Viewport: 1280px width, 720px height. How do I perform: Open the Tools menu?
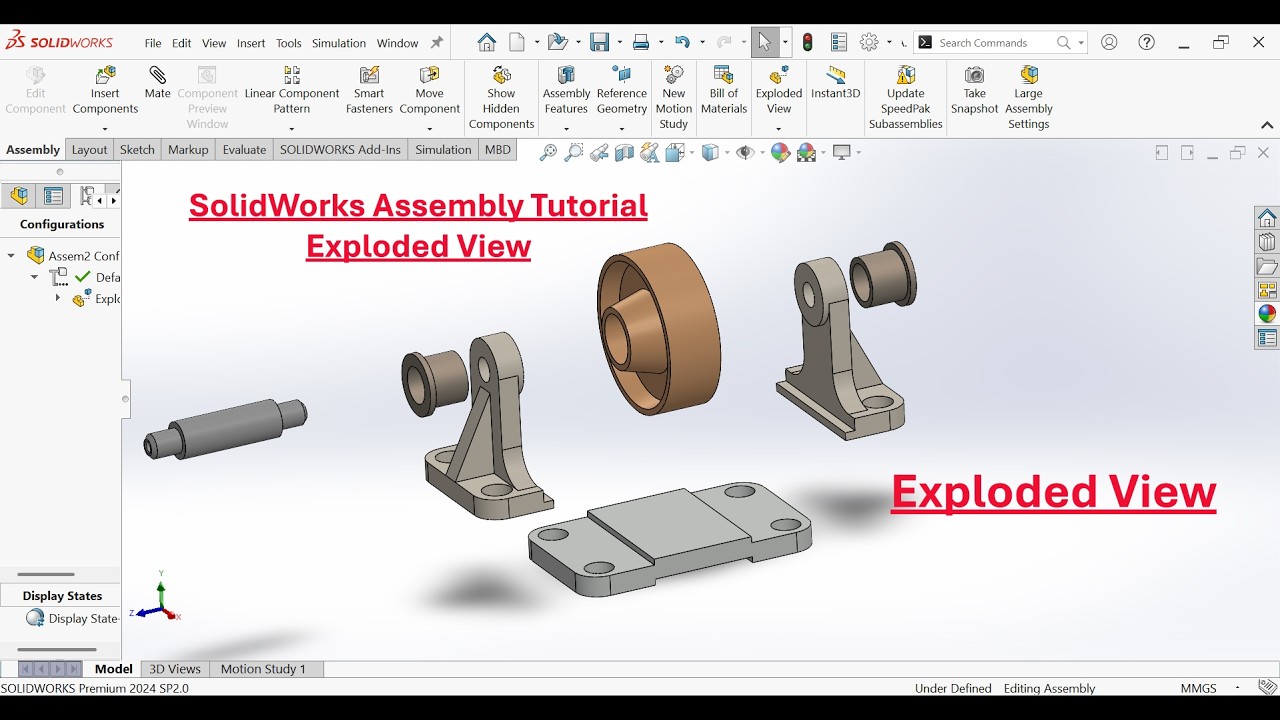(x=289, y=43)
